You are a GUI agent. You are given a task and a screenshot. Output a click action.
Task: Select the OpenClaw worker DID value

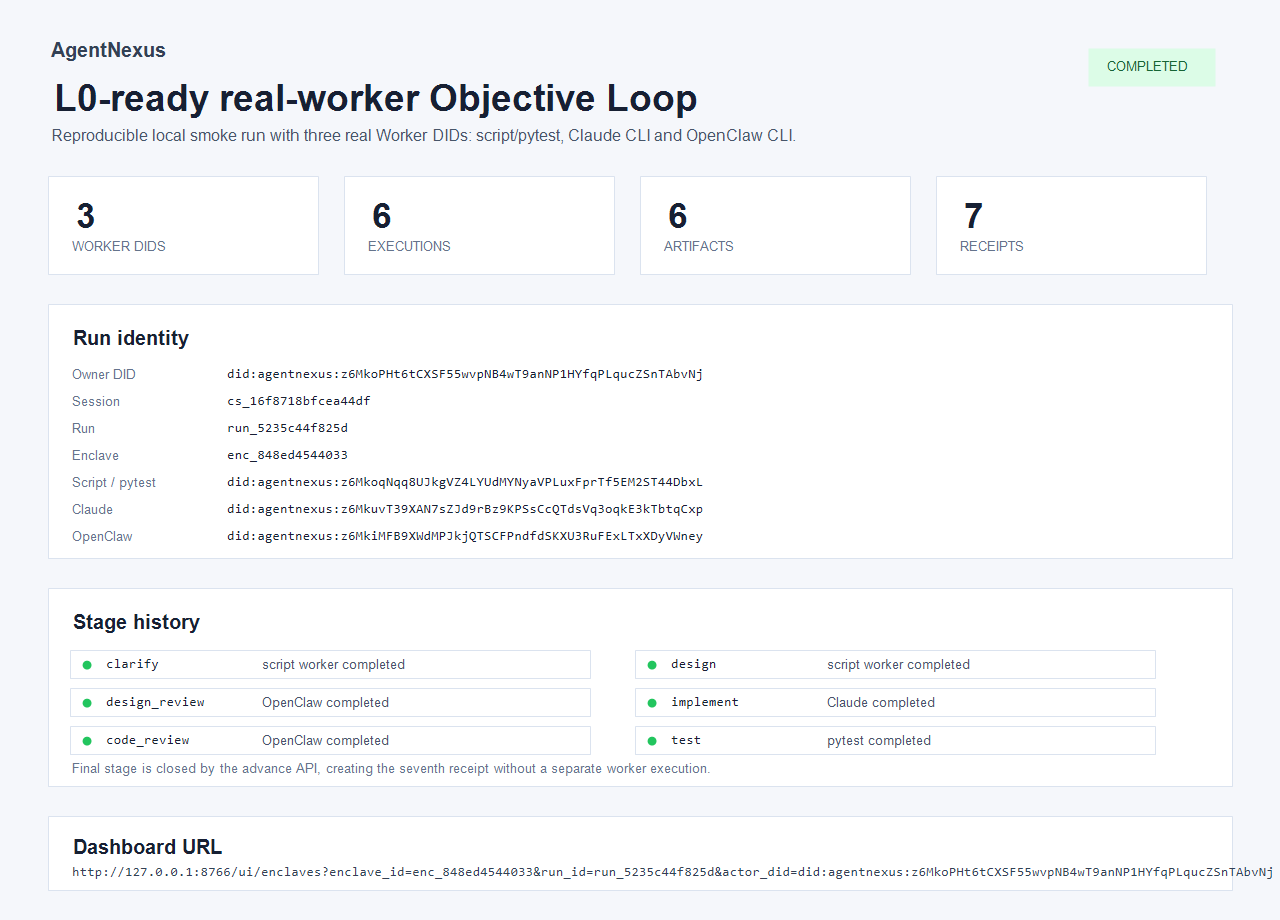point(465,536)
